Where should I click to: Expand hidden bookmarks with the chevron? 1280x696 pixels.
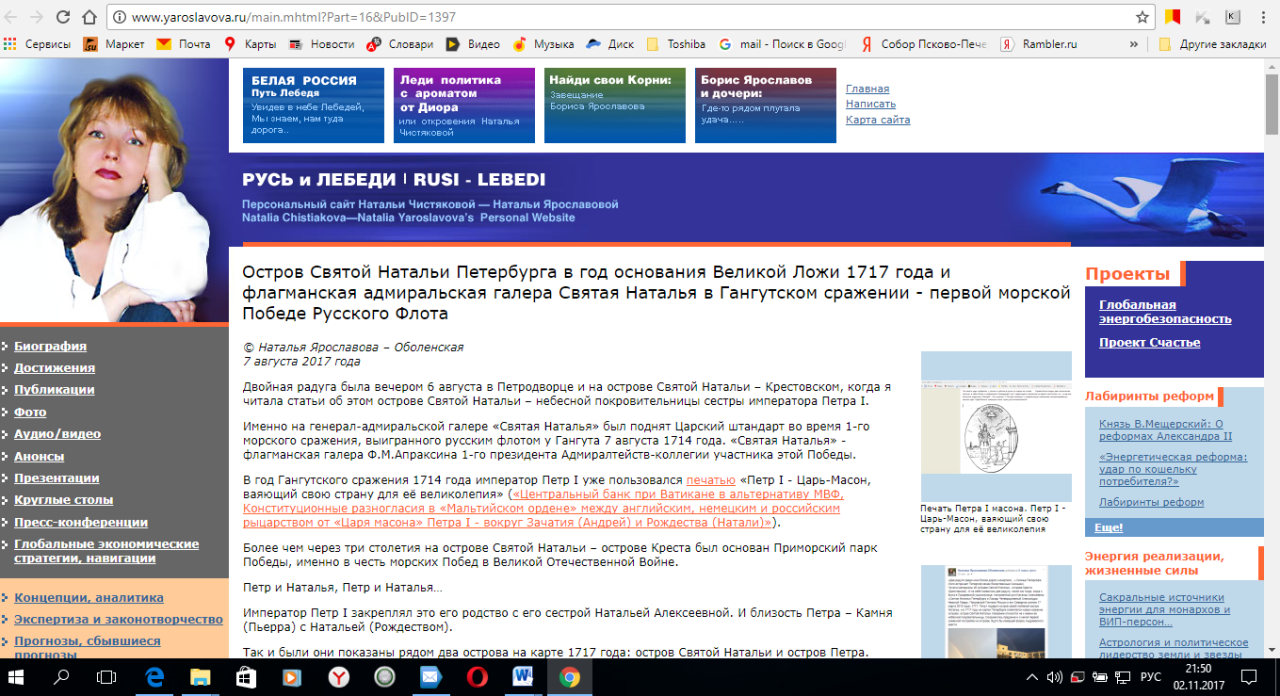coord(1133,44)
